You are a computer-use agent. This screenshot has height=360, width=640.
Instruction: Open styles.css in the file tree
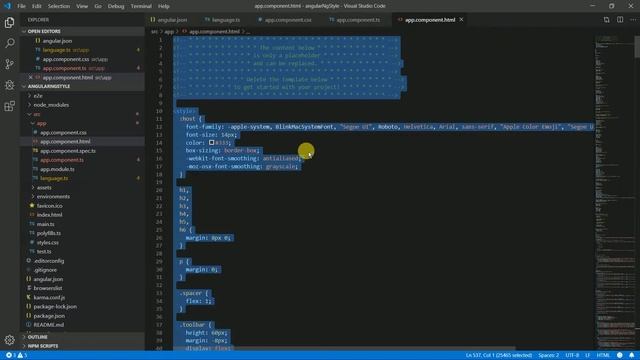(47, 242)
